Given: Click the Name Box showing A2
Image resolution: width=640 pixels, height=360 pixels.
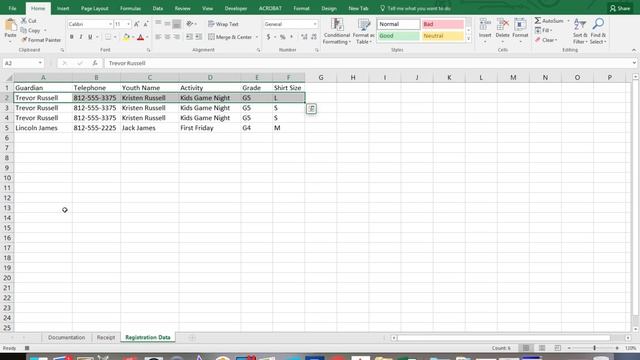Looking at the screenshot, I should pos(23,63).
